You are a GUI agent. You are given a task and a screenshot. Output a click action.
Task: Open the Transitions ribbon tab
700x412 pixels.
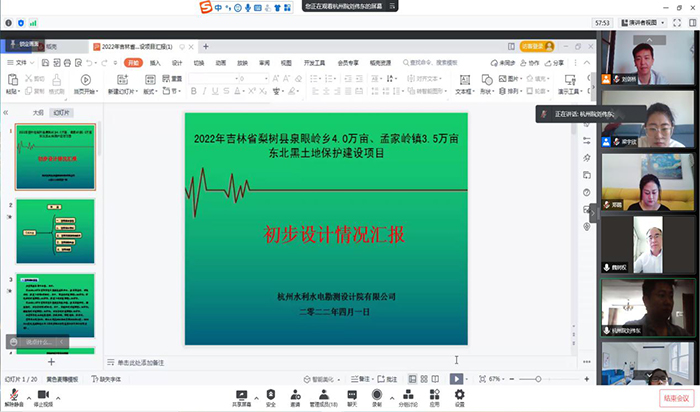pyautogui.click(x=199, y=63)
